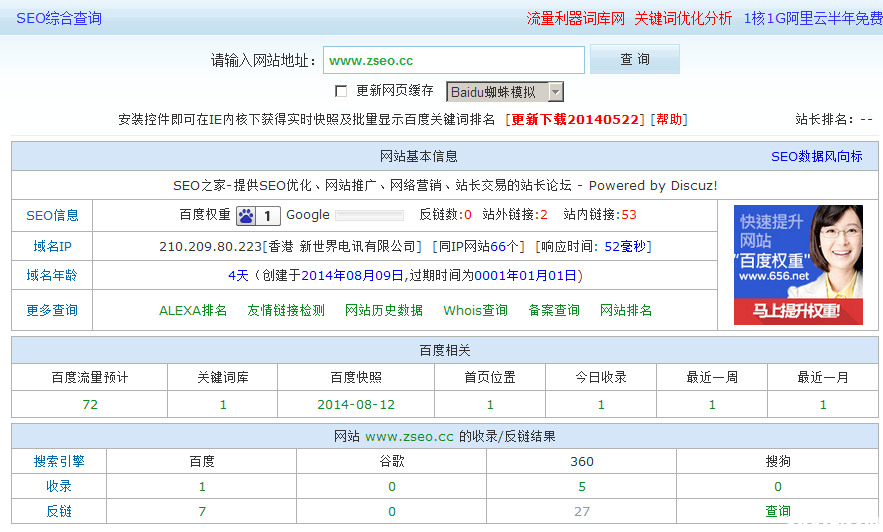Viewport: 883px width, 532px height.
Task: Open the Baidu蜘蛛模拟 dropdown
Action: pos(504,92)
